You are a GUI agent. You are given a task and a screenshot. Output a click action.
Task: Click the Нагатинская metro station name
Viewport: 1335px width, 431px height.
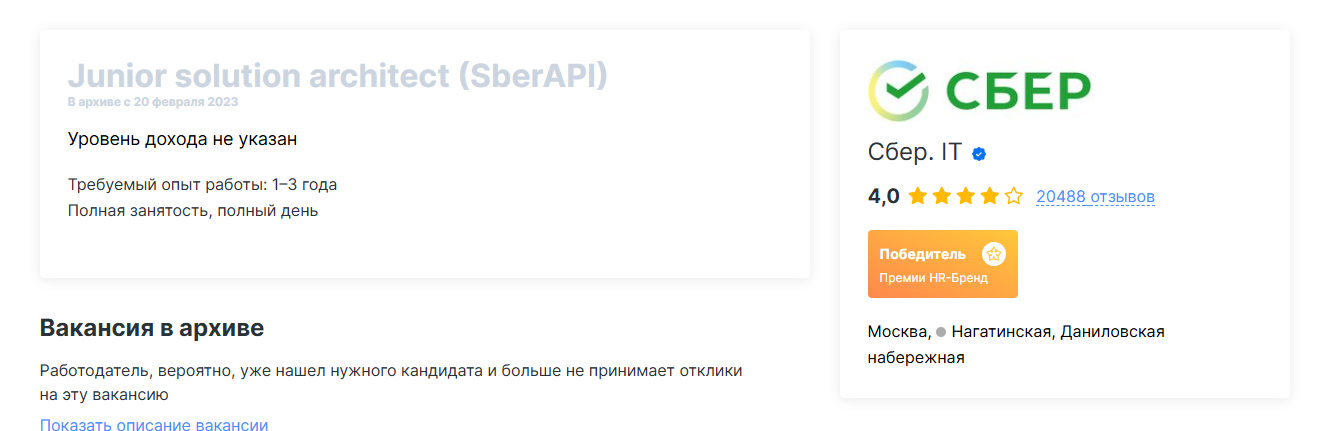(x=1001, y=331)
